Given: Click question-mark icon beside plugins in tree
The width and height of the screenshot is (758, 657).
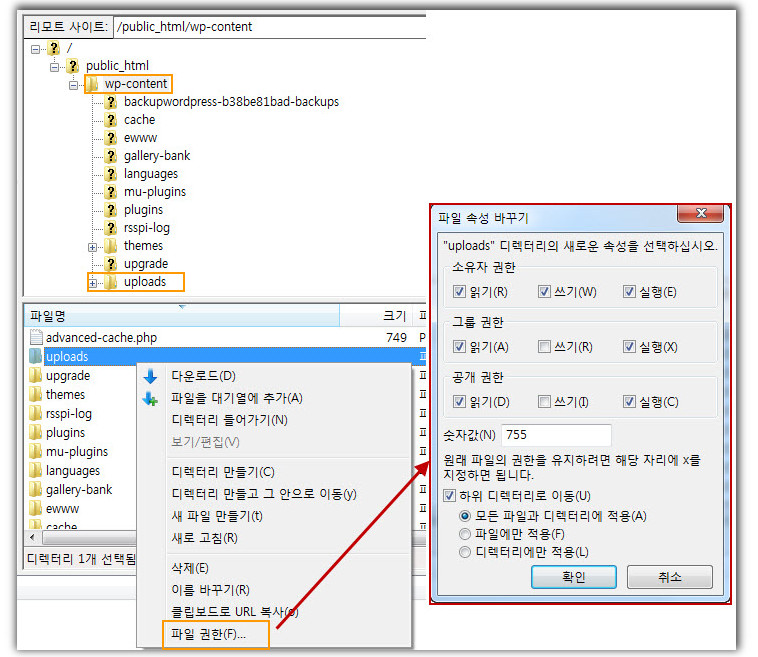Looking at the screenshot, I should [x=111, y=210].
